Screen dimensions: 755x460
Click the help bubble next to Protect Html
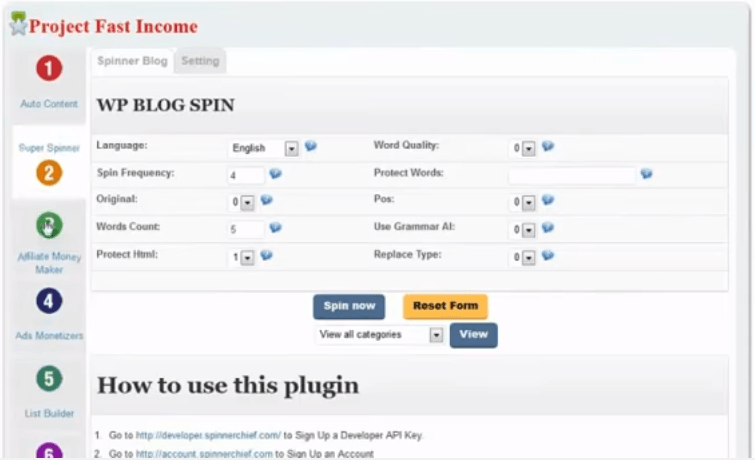pyautogui.click(x=267, y=255)
